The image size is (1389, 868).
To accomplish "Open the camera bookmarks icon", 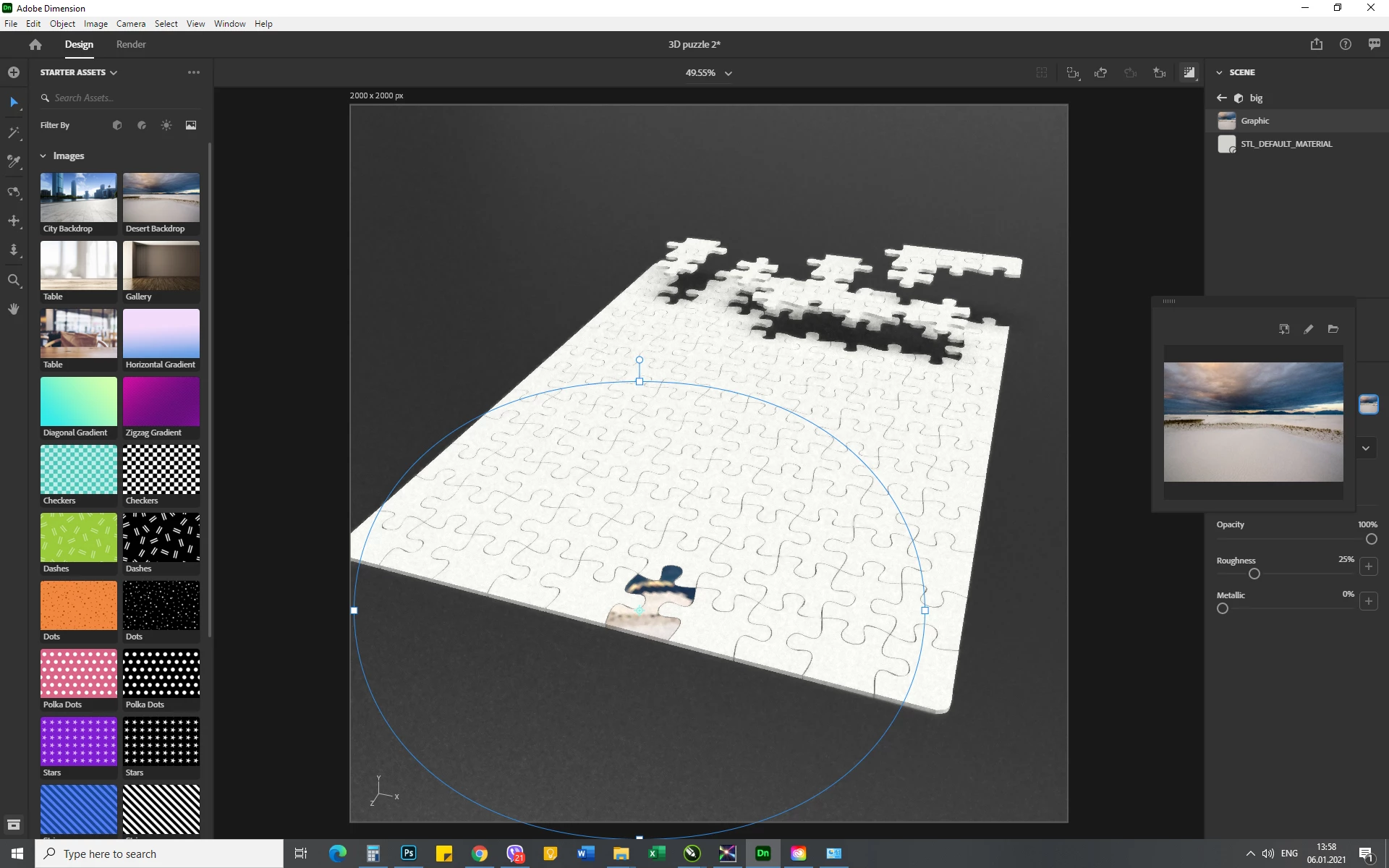I will pos(1160,72).
